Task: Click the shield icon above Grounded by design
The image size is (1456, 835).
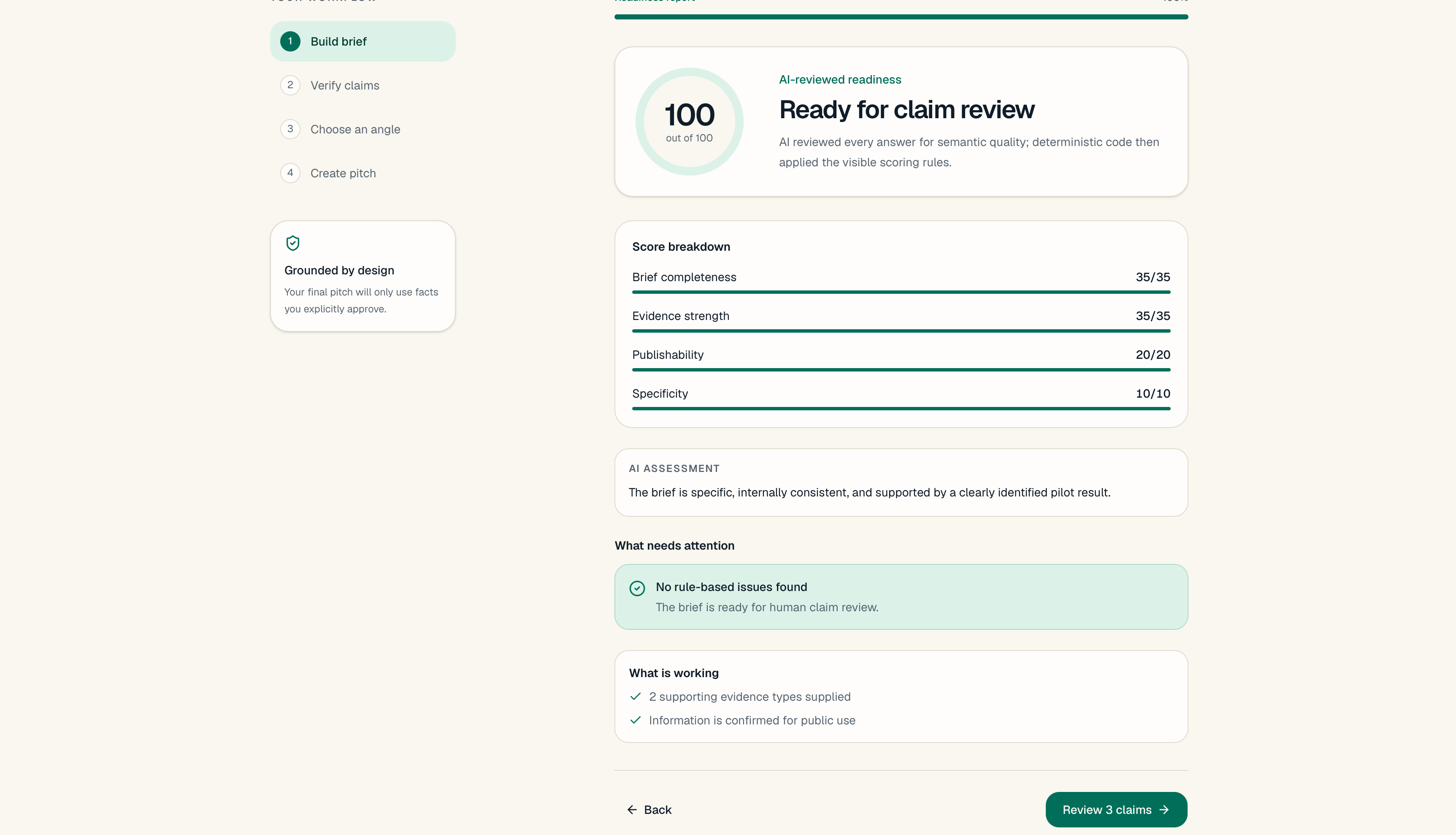Action: 292,243
